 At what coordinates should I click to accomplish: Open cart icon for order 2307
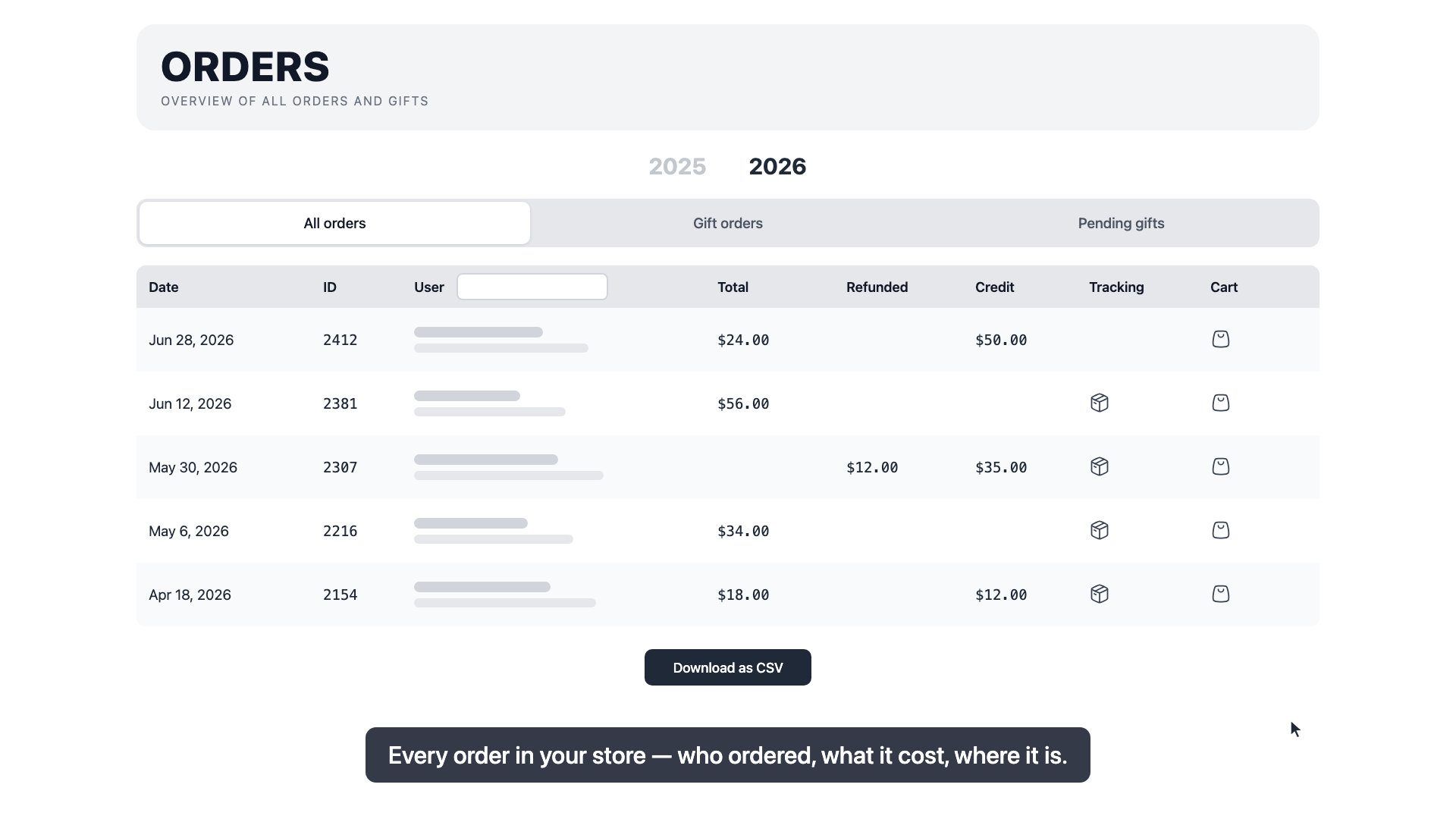pyautogui.click(x=1220, y=466)
